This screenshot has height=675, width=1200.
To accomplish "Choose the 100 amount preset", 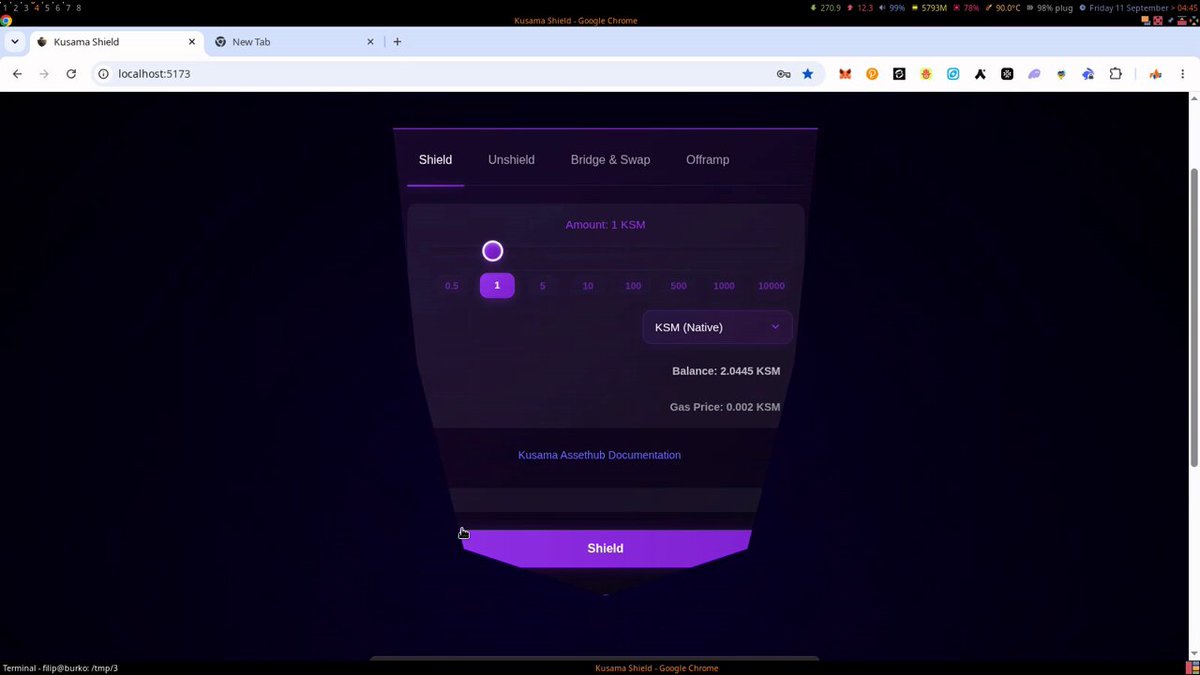I will (633, 286).
